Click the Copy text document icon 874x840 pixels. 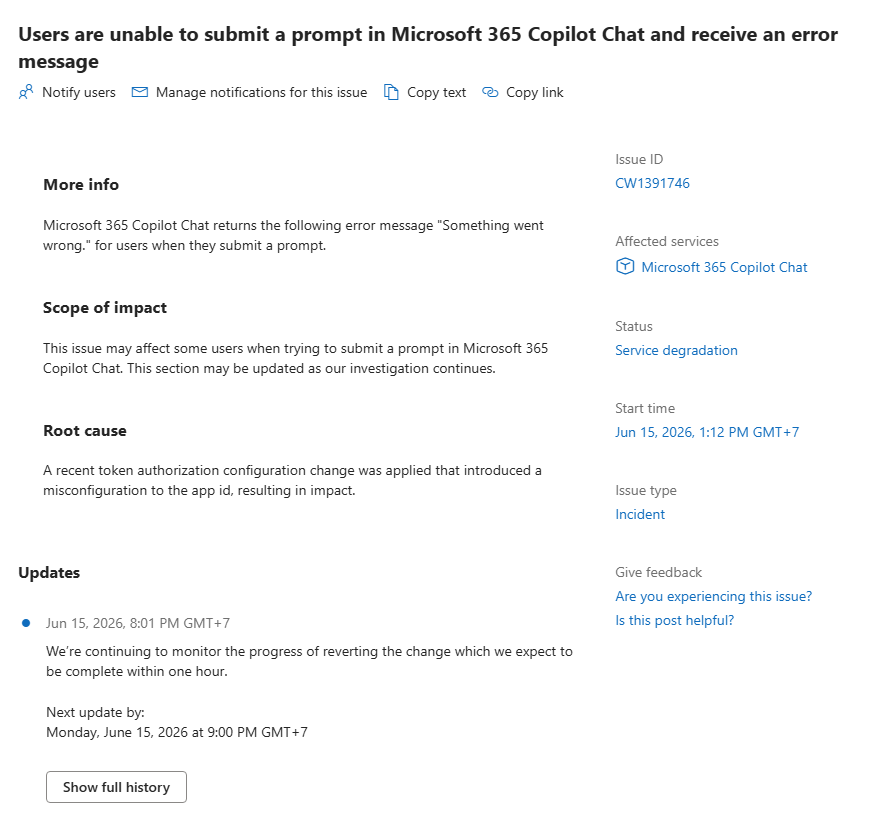coord(391,92)
